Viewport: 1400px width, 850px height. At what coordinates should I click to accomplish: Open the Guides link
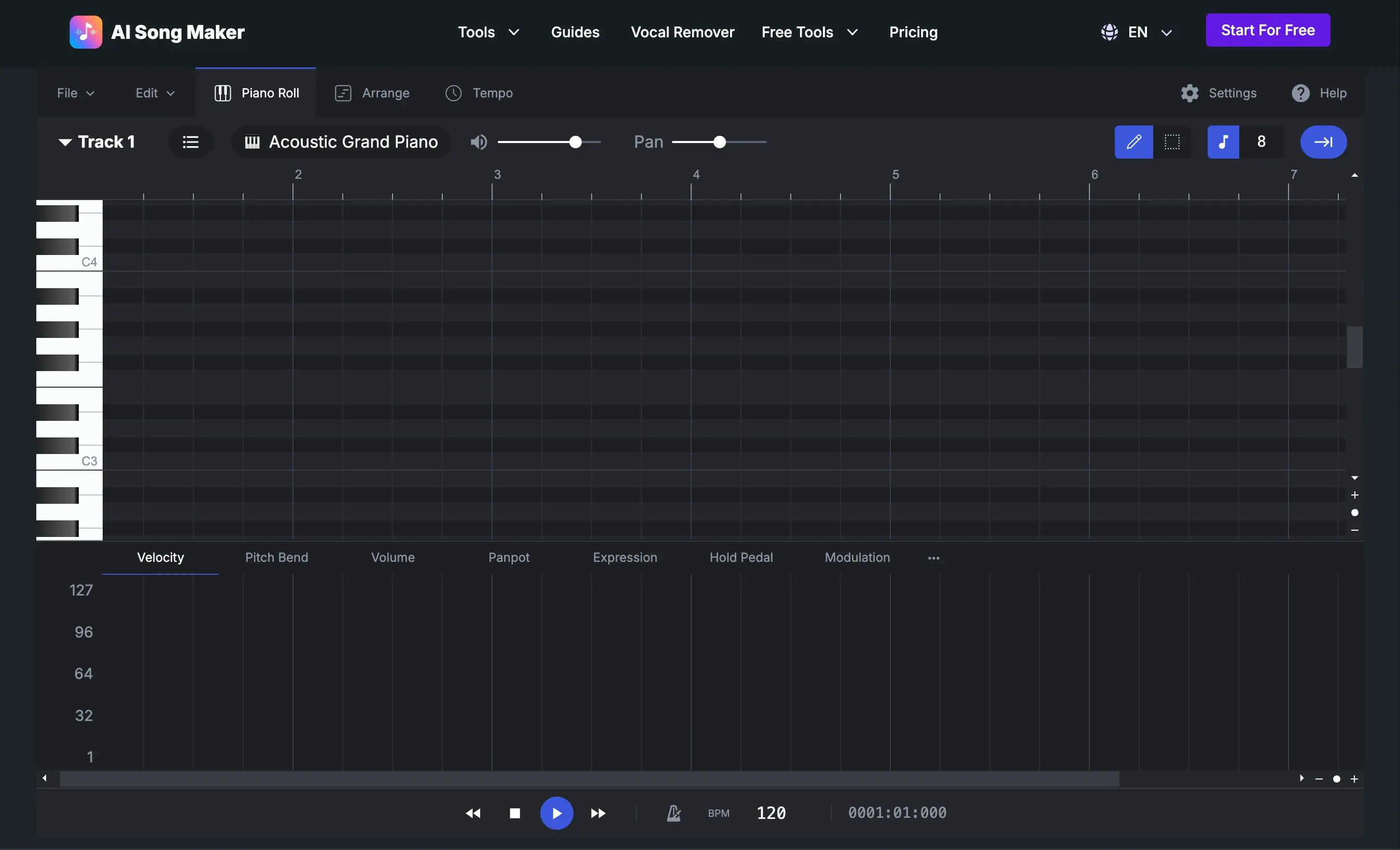click(575, 32)
